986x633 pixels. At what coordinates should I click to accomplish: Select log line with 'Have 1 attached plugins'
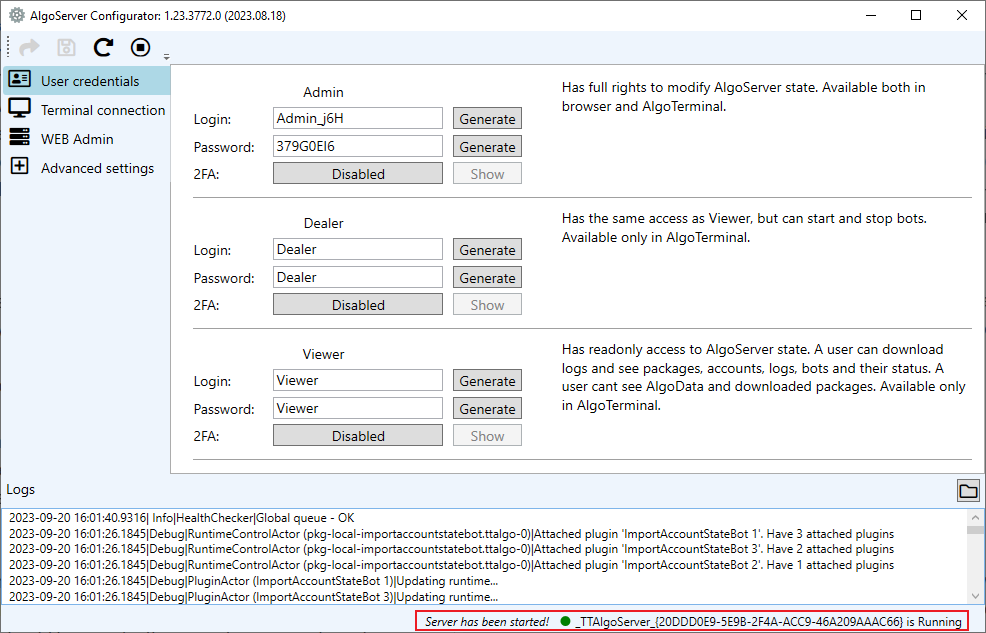click(451, 565)
